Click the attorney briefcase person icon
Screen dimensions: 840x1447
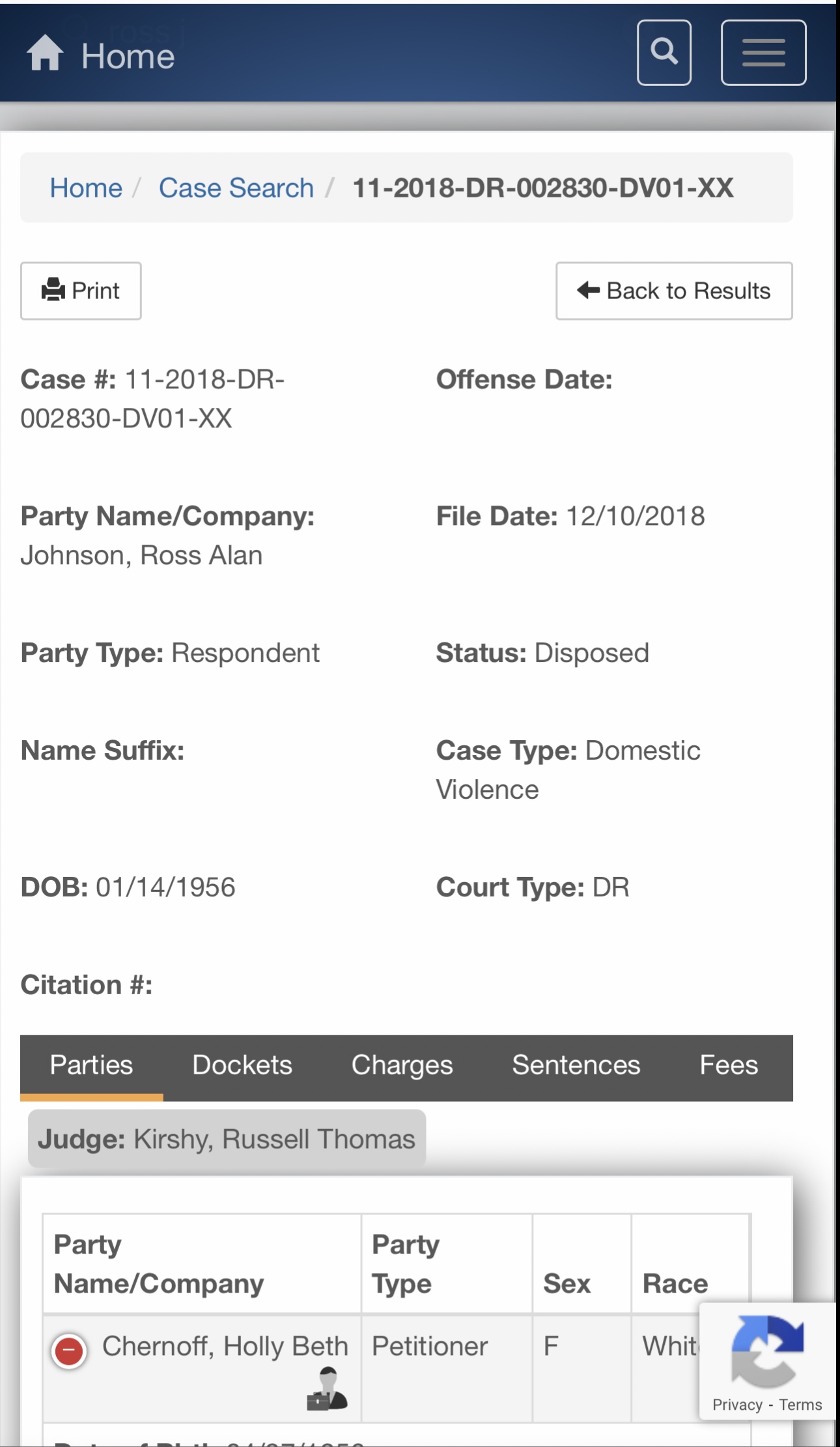point(327,1390)
